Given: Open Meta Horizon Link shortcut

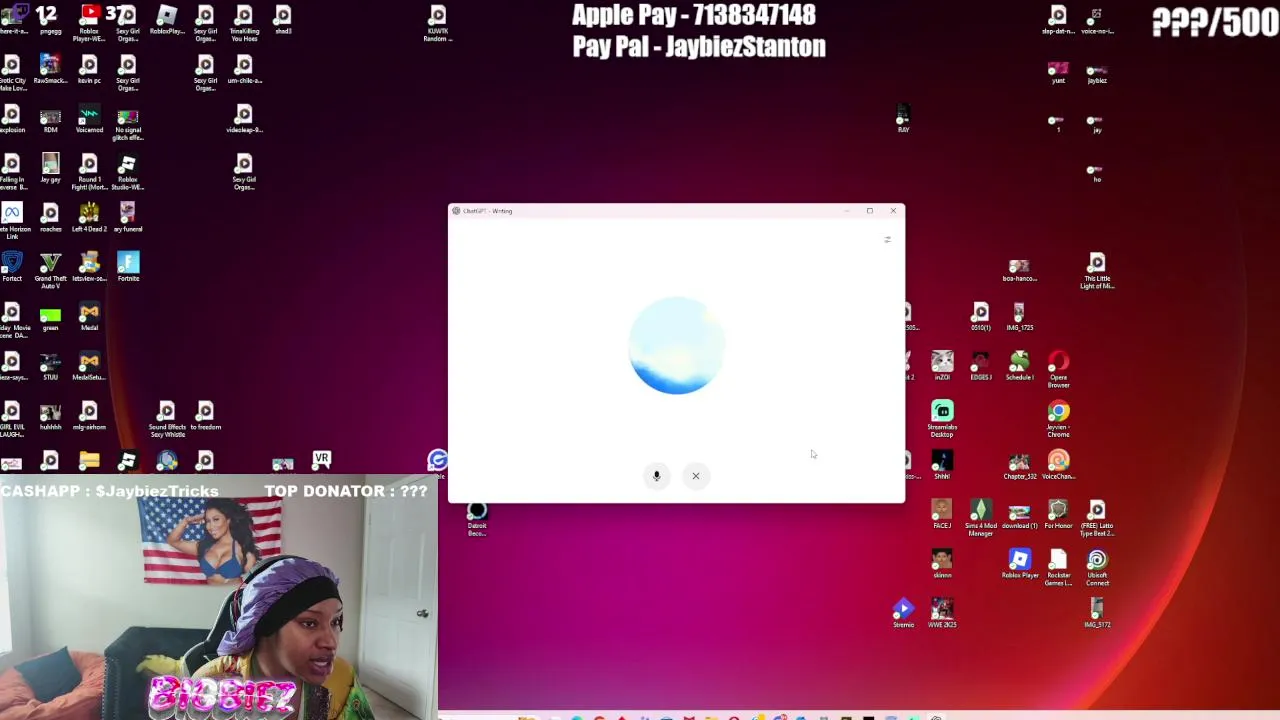Looking at the screenshot, I should (11, 221).
